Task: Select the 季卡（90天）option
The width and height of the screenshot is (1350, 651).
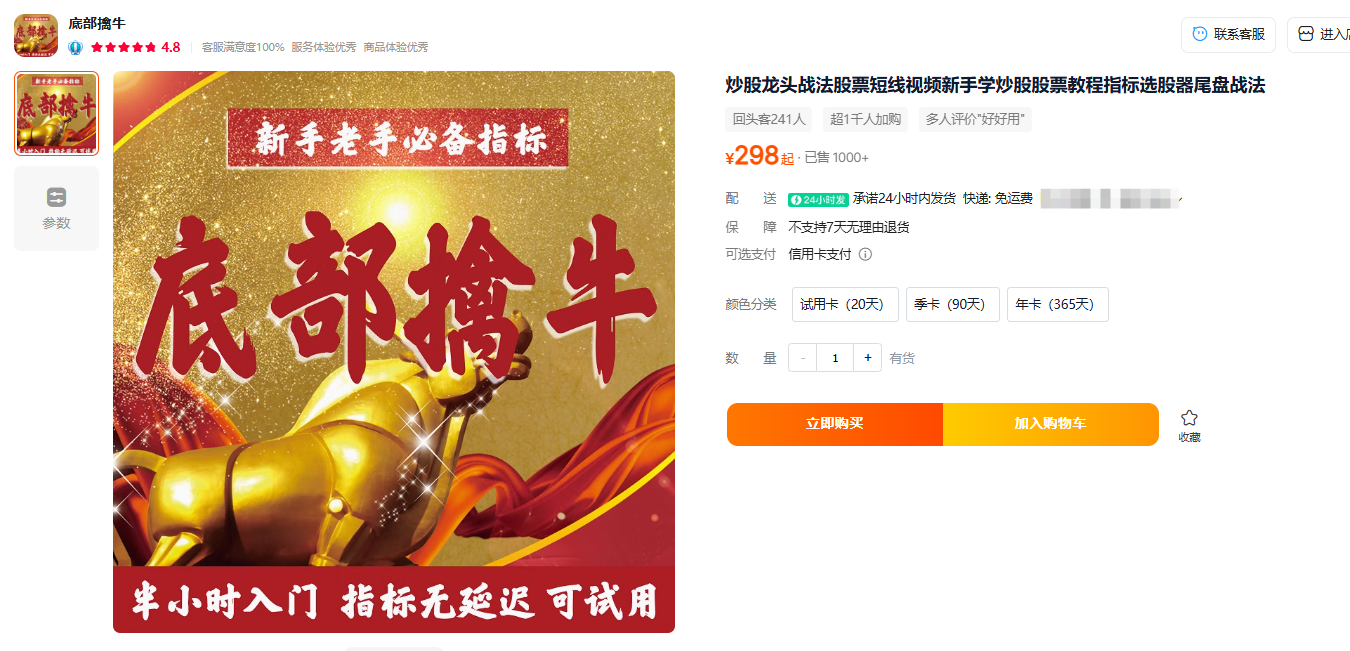Action: (x=953, y=305)
